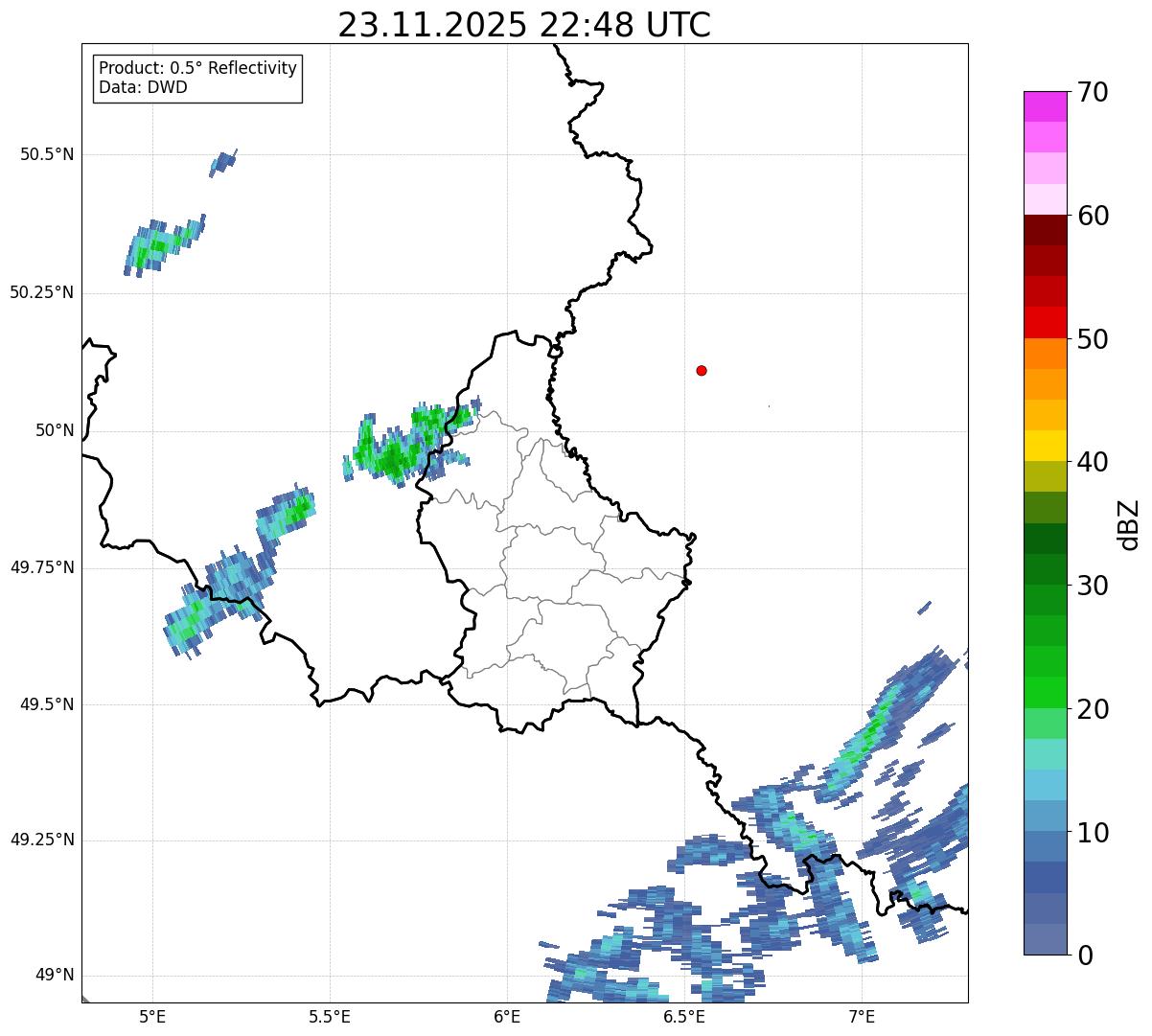Click the dark maroon colorbar segment below 60

coord(1045,230)
